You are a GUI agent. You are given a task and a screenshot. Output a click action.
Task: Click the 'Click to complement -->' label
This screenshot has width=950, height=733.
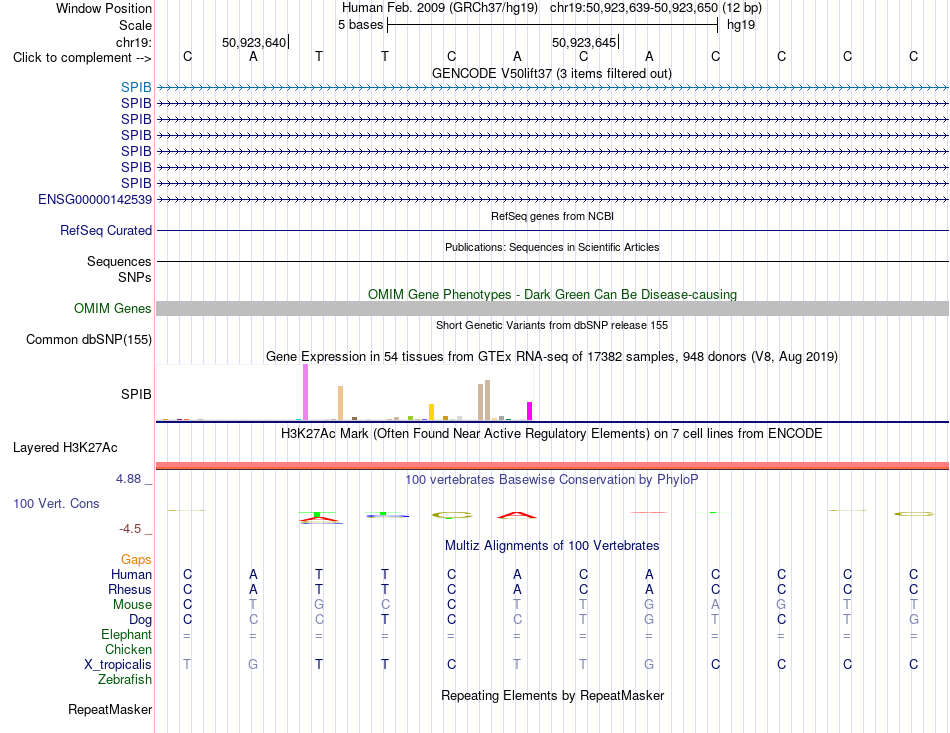82,58
